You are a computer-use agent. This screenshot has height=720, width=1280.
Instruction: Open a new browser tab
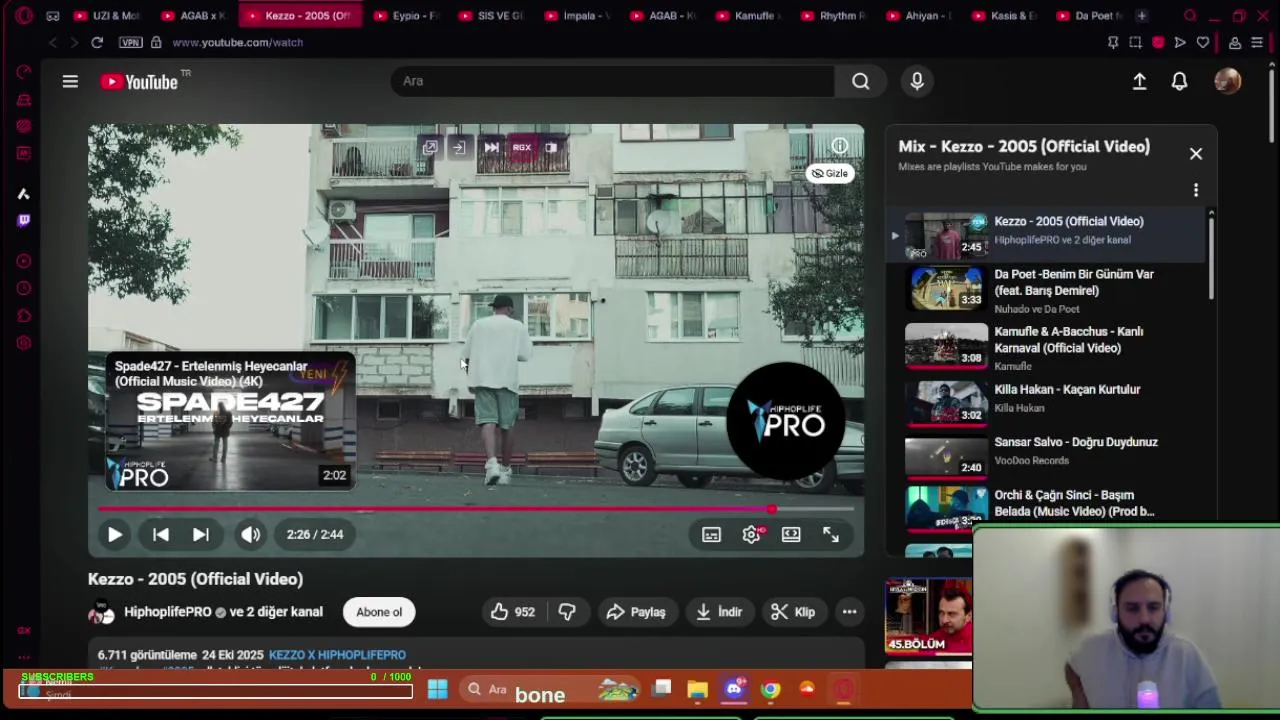click(x=1141, y=16)
